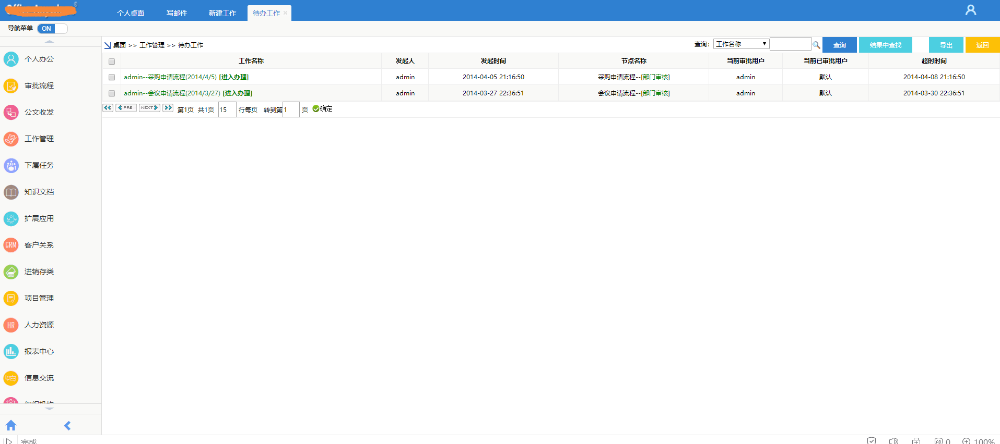1000x444 pixels.
Task: Click 部门审核 link in 会议申请流程 row
Action: click(656, 93)
